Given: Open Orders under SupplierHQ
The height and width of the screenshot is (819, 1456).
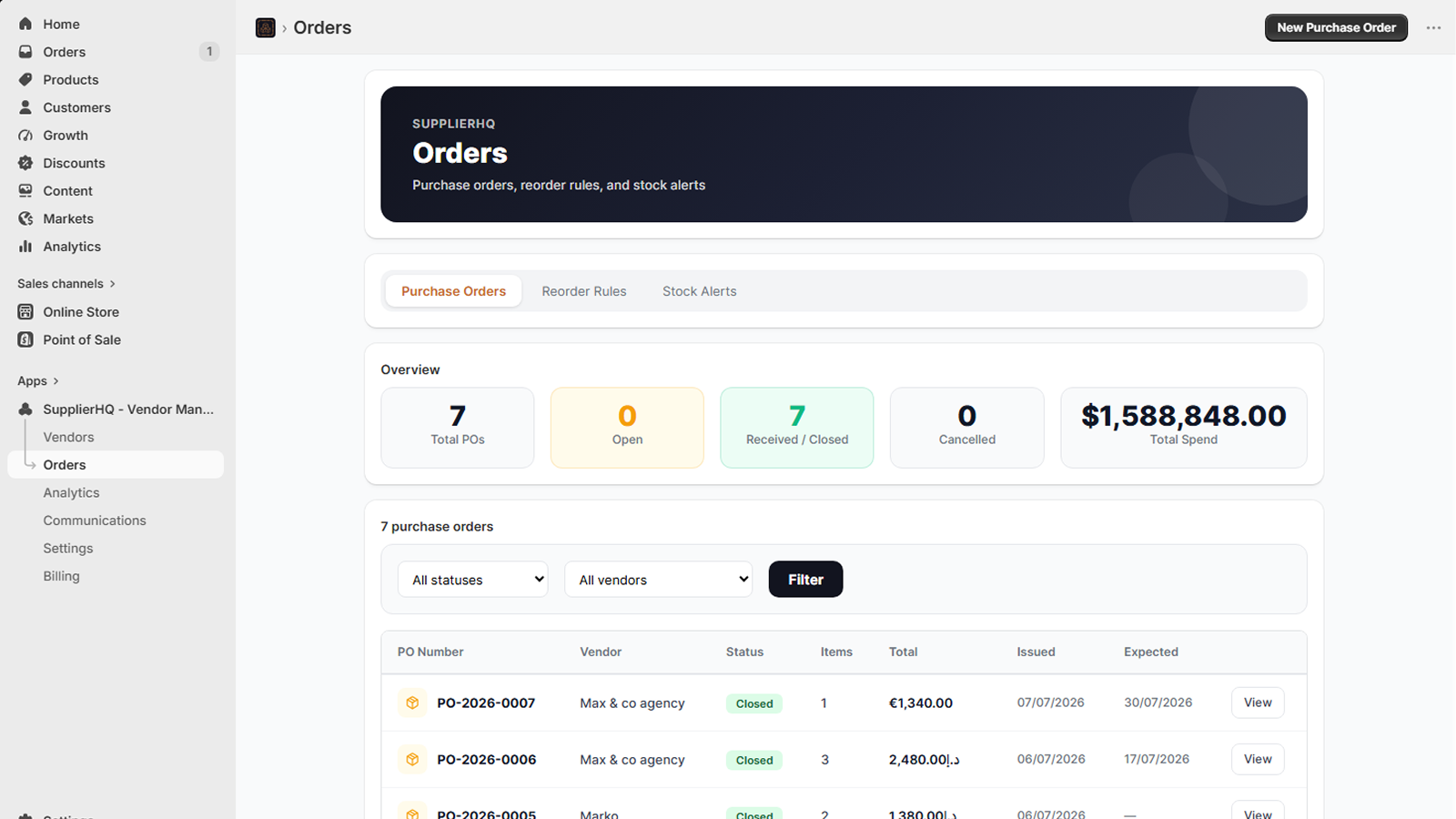Looking at the screenshot, I should pos(116,465).
